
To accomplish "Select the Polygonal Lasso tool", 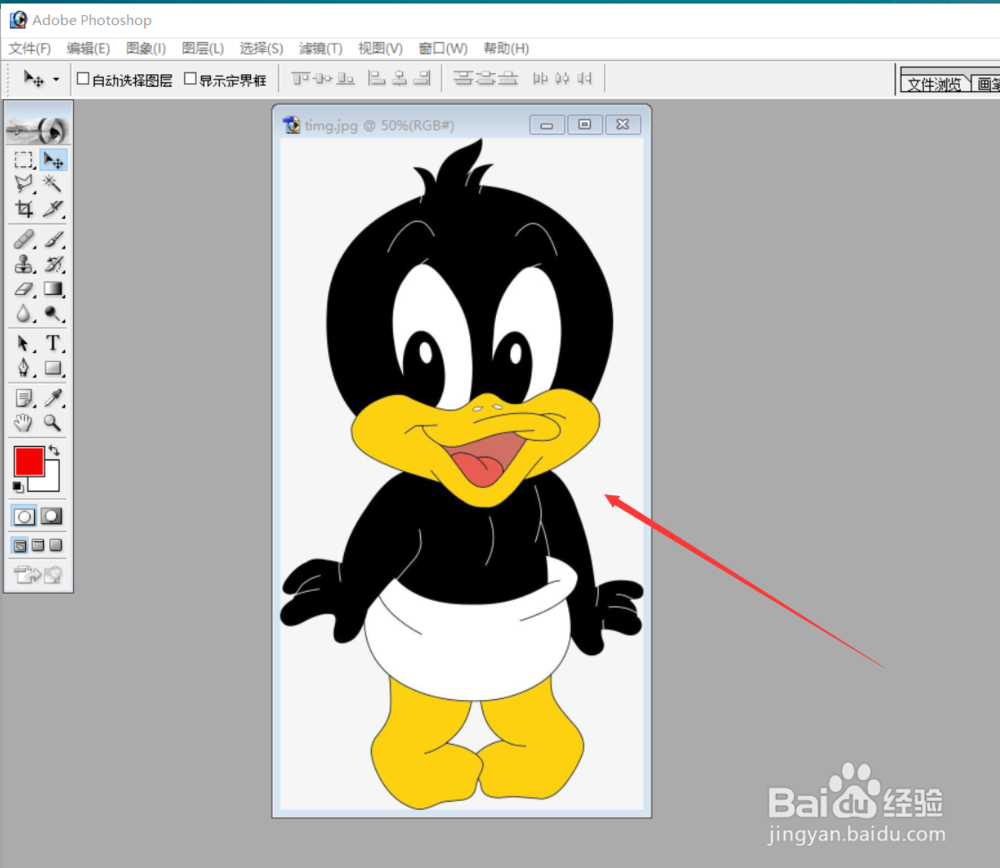I will click(x=24, y=184).
